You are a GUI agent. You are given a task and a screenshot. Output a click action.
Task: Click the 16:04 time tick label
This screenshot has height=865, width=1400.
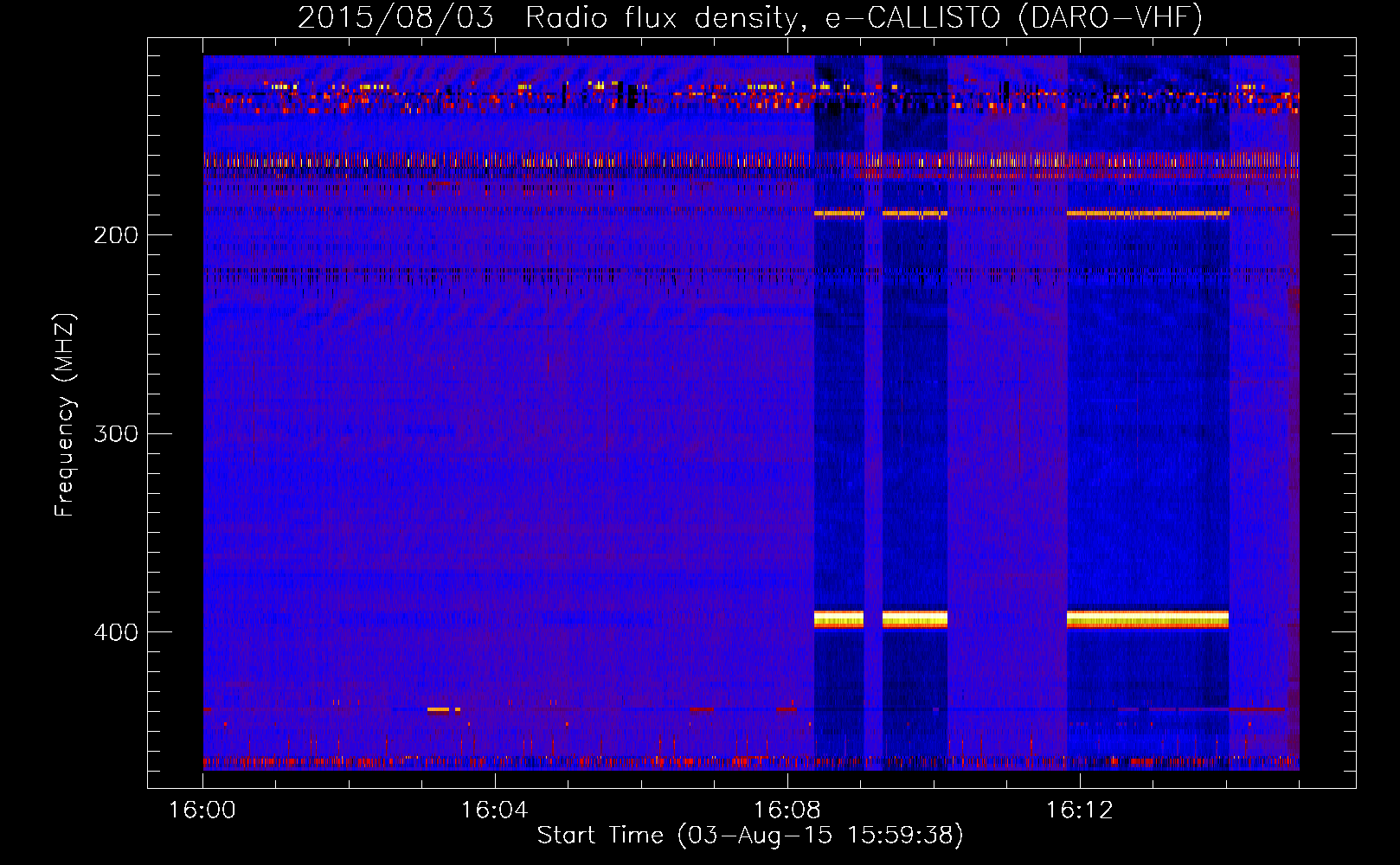(494, 810)
